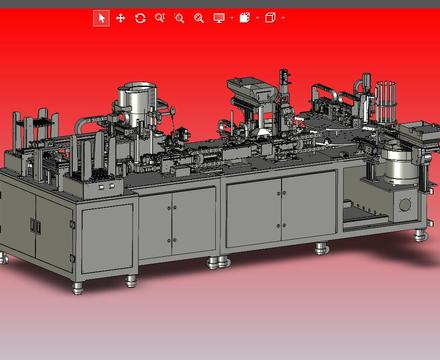Select the center double-door cabinet panel
This screenshot has width=440, height=360.
click(x=281, y=208)
